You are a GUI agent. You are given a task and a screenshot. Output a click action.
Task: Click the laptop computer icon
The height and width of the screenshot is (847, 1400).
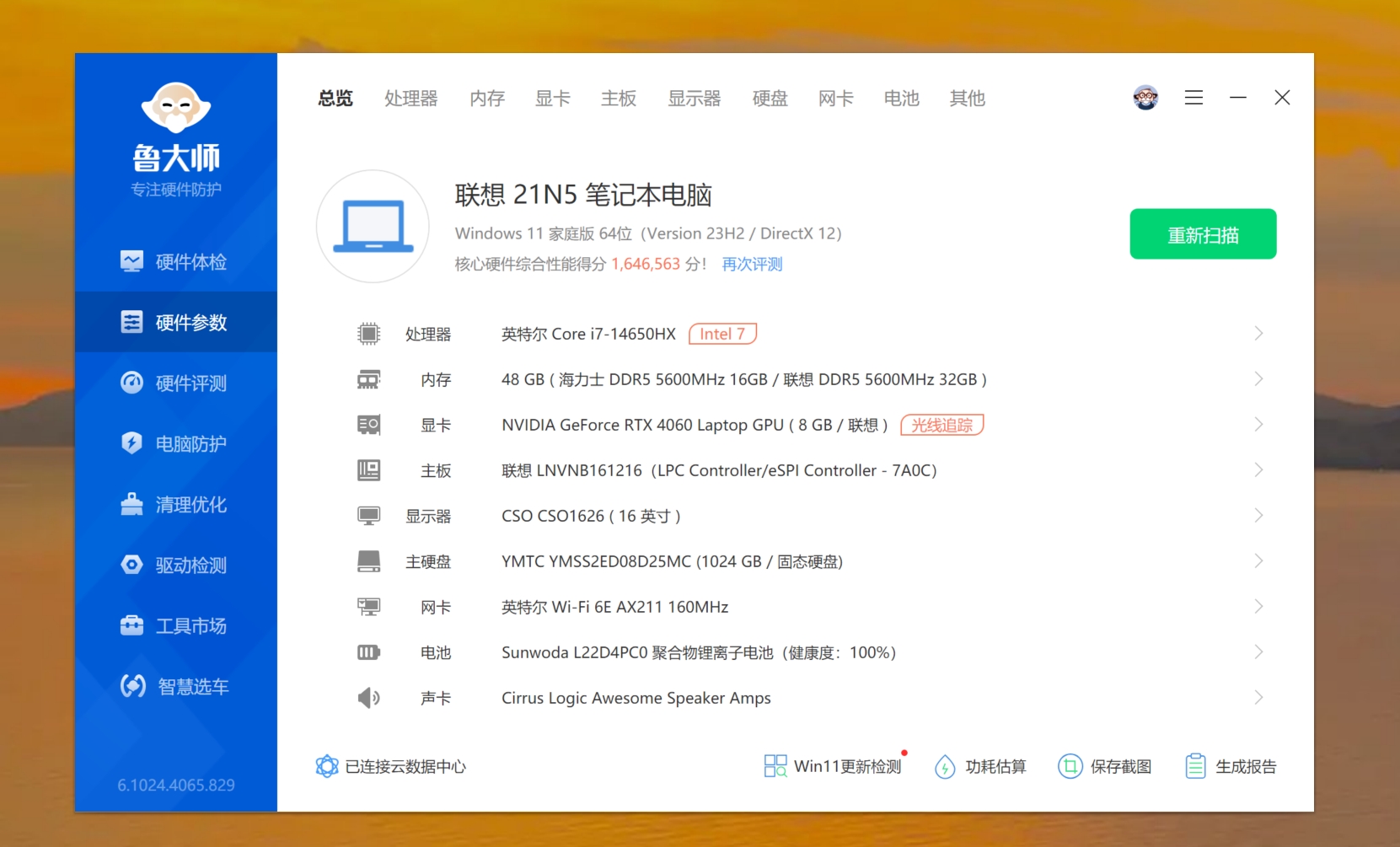tap(373, 226)
